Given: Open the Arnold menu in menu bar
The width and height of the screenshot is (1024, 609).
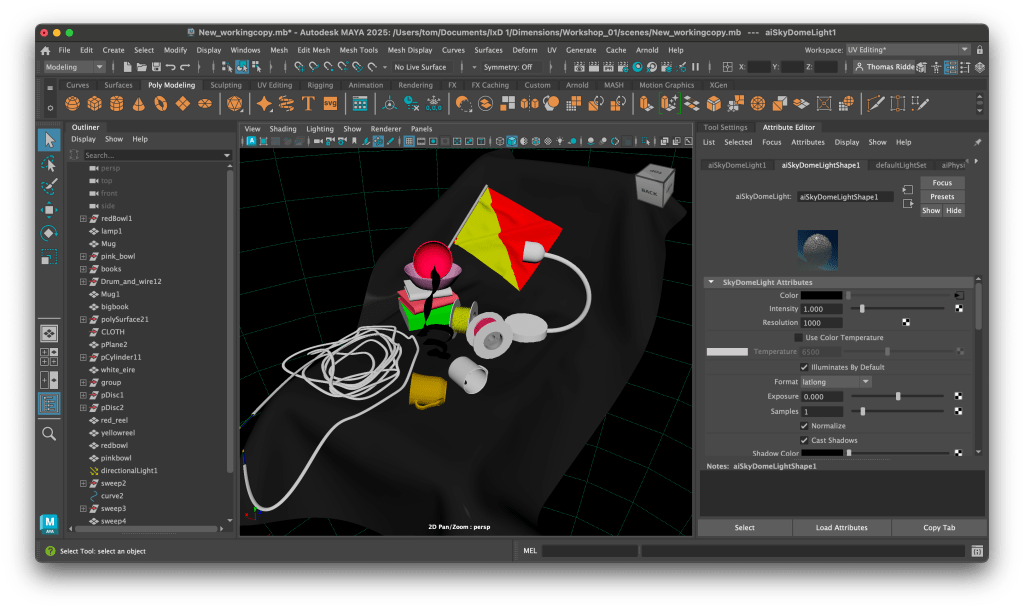Looking at the screenshot, I should 647,50.
